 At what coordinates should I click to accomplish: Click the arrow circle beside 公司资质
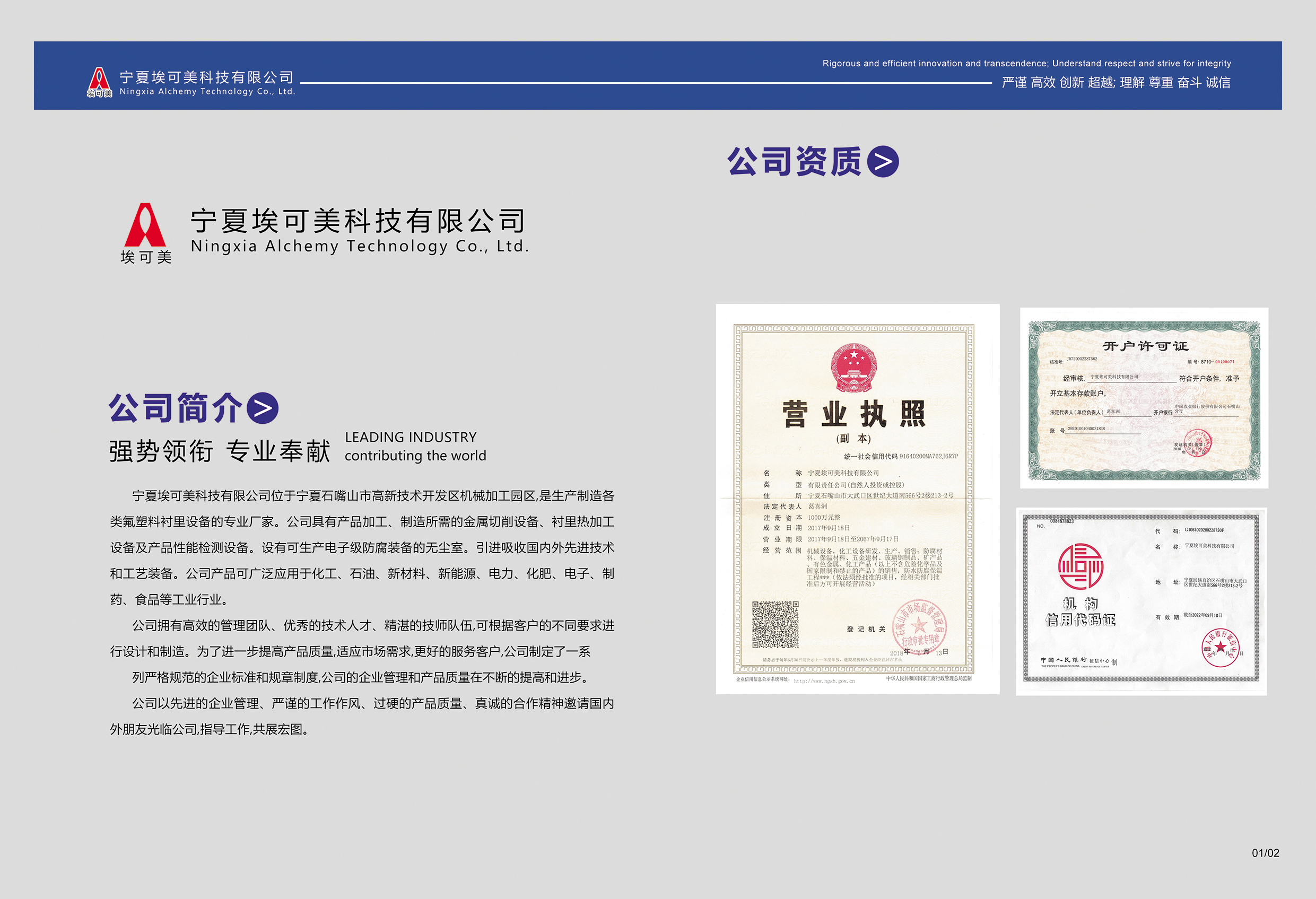(883, 162)
